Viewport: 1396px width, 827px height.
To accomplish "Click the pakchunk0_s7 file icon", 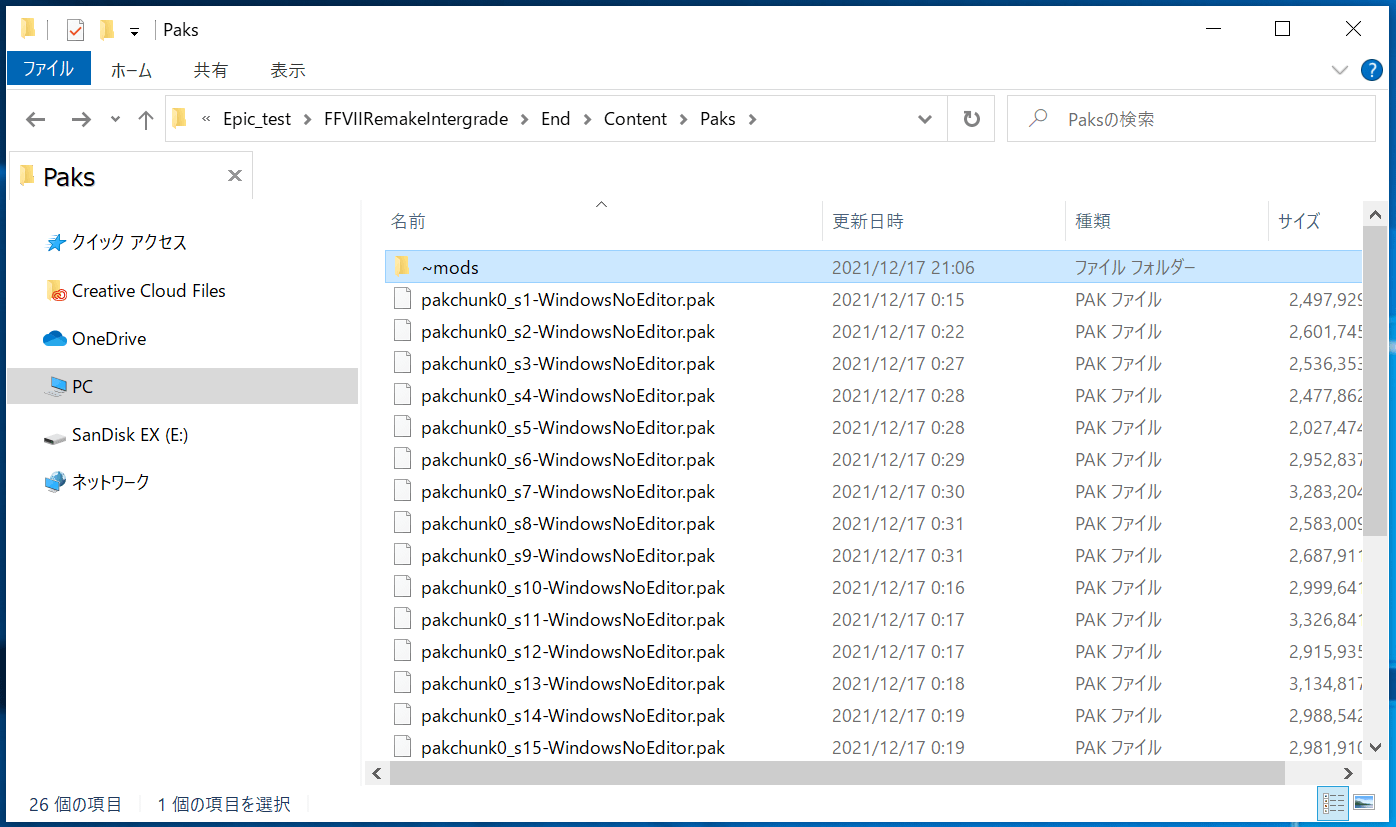I will 402,491.
